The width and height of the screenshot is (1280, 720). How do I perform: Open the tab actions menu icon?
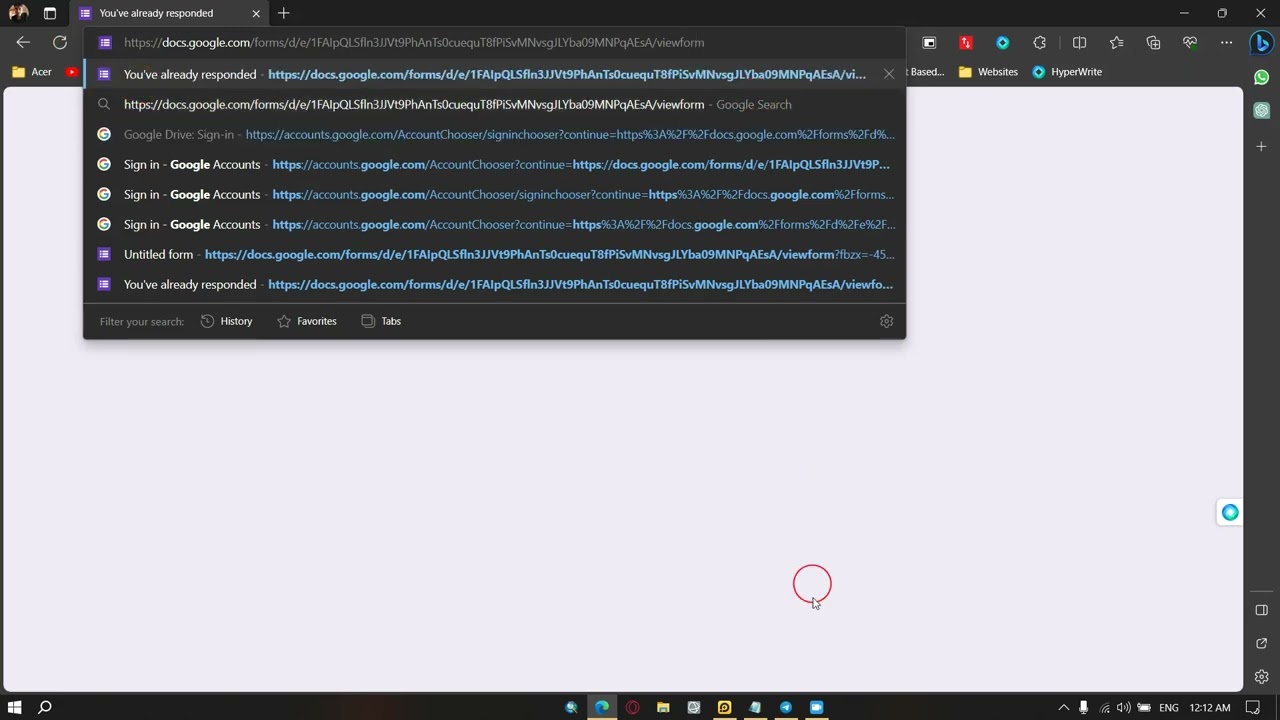[x=50, y=13]
